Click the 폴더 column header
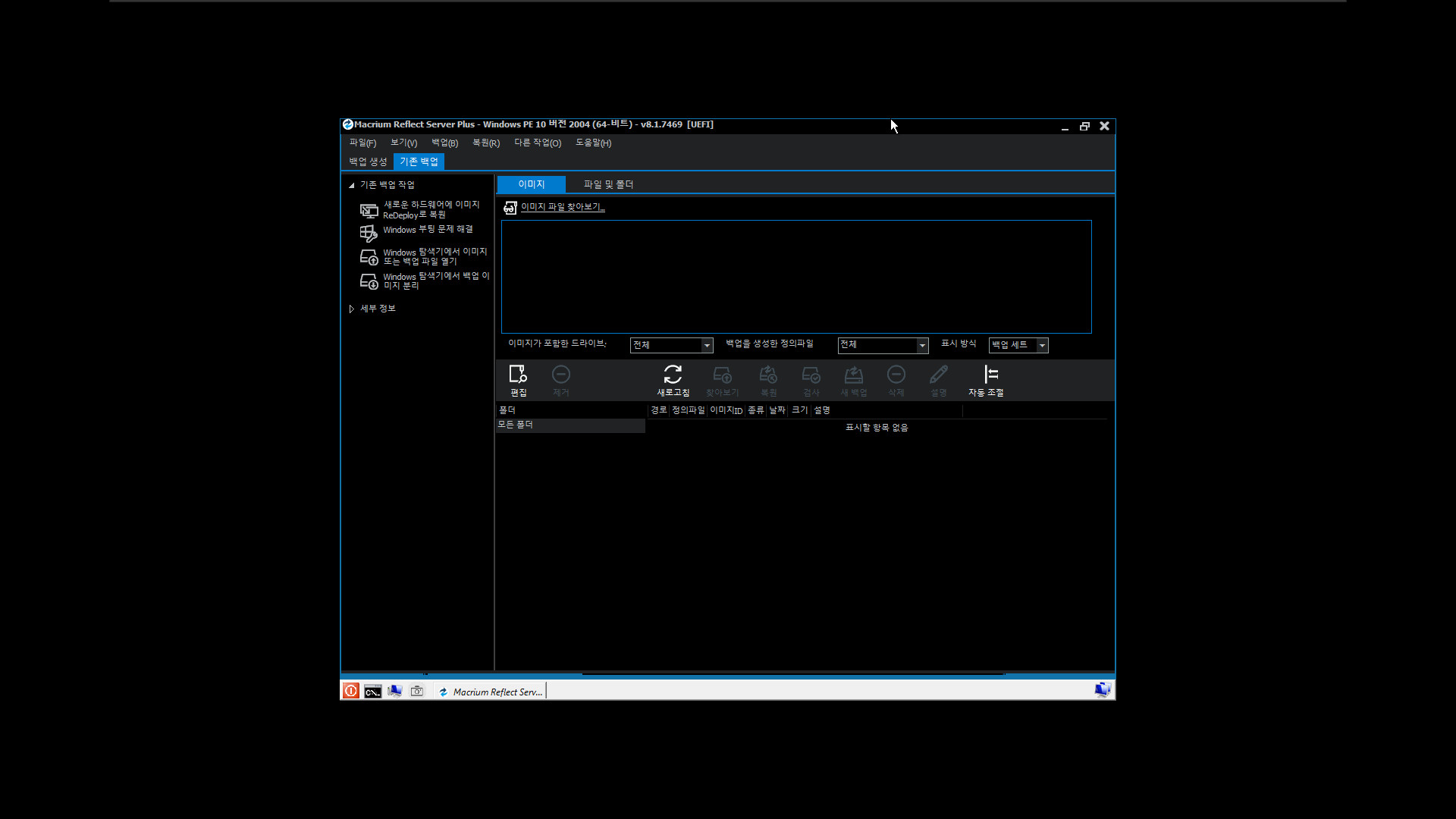This screenshot has width=1456, height=819. [x=572, y=410]
